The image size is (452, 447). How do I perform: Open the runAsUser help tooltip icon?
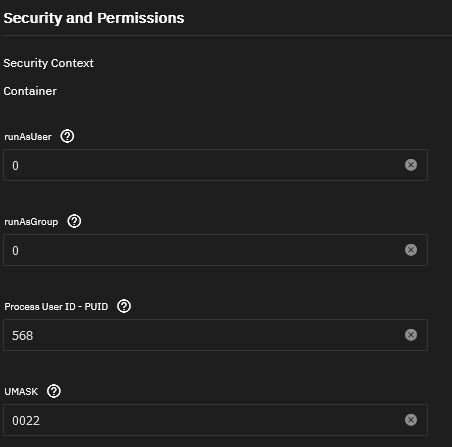point(67,136)
